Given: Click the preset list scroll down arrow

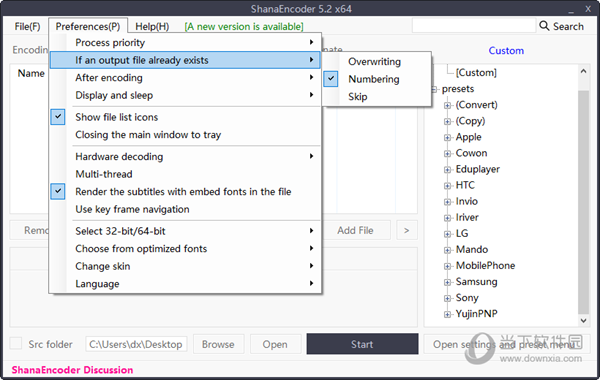Looking at the screenshot, I should (583, 321).
